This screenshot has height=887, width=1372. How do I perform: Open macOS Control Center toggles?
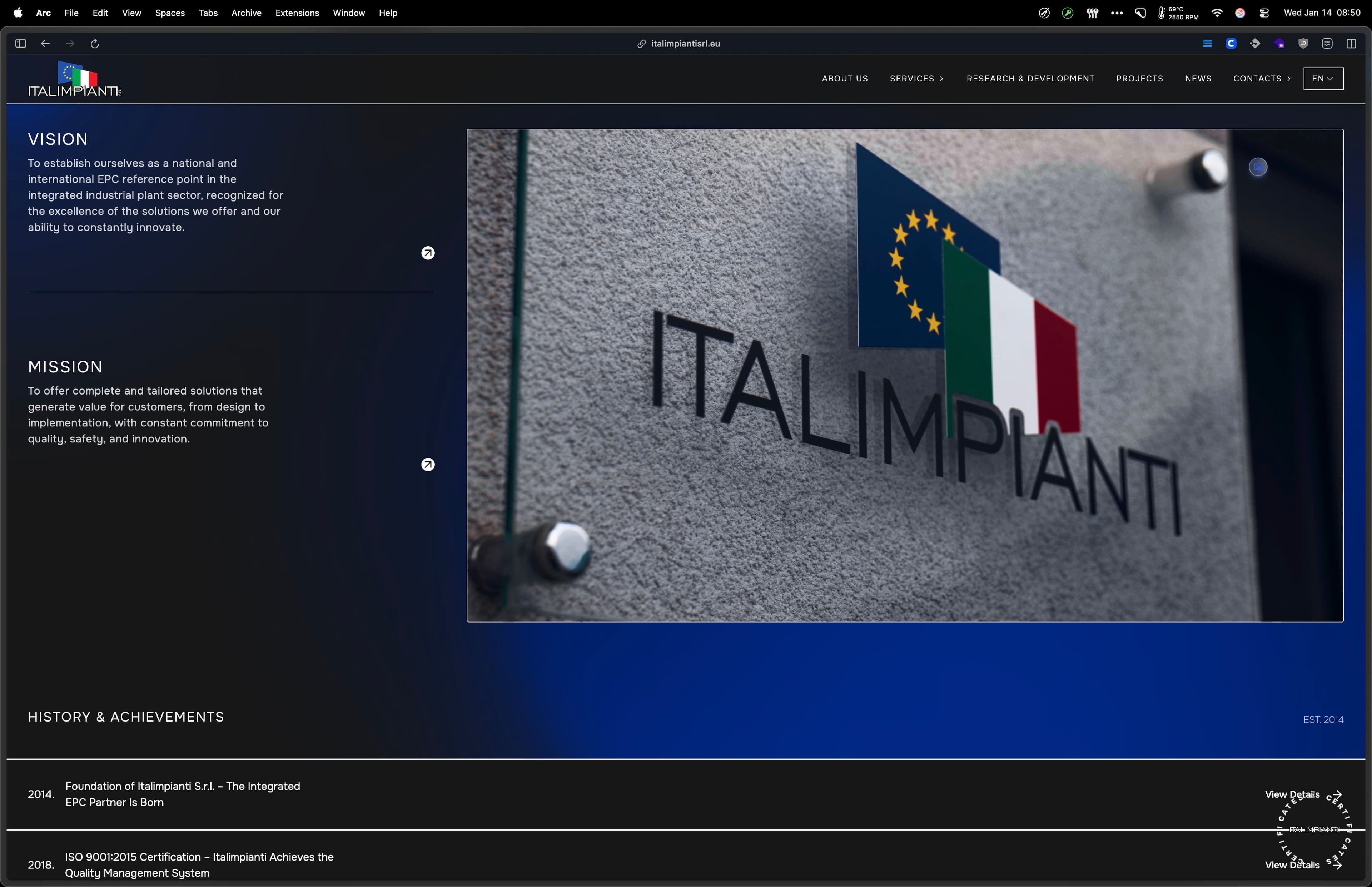tap(1264, 13)
